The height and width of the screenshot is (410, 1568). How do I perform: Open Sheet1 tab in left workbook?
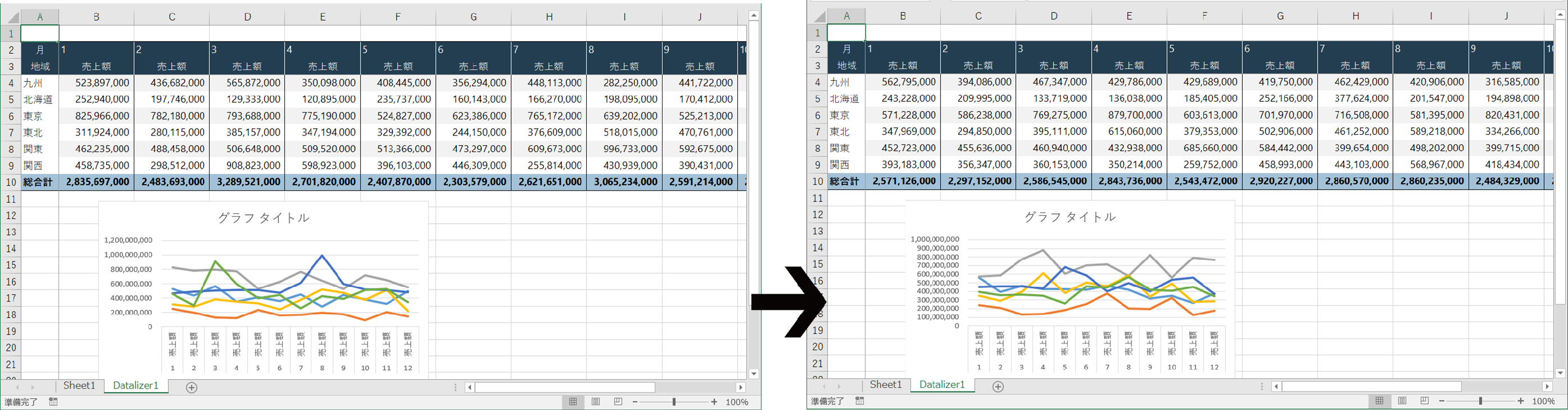point(79,386)
